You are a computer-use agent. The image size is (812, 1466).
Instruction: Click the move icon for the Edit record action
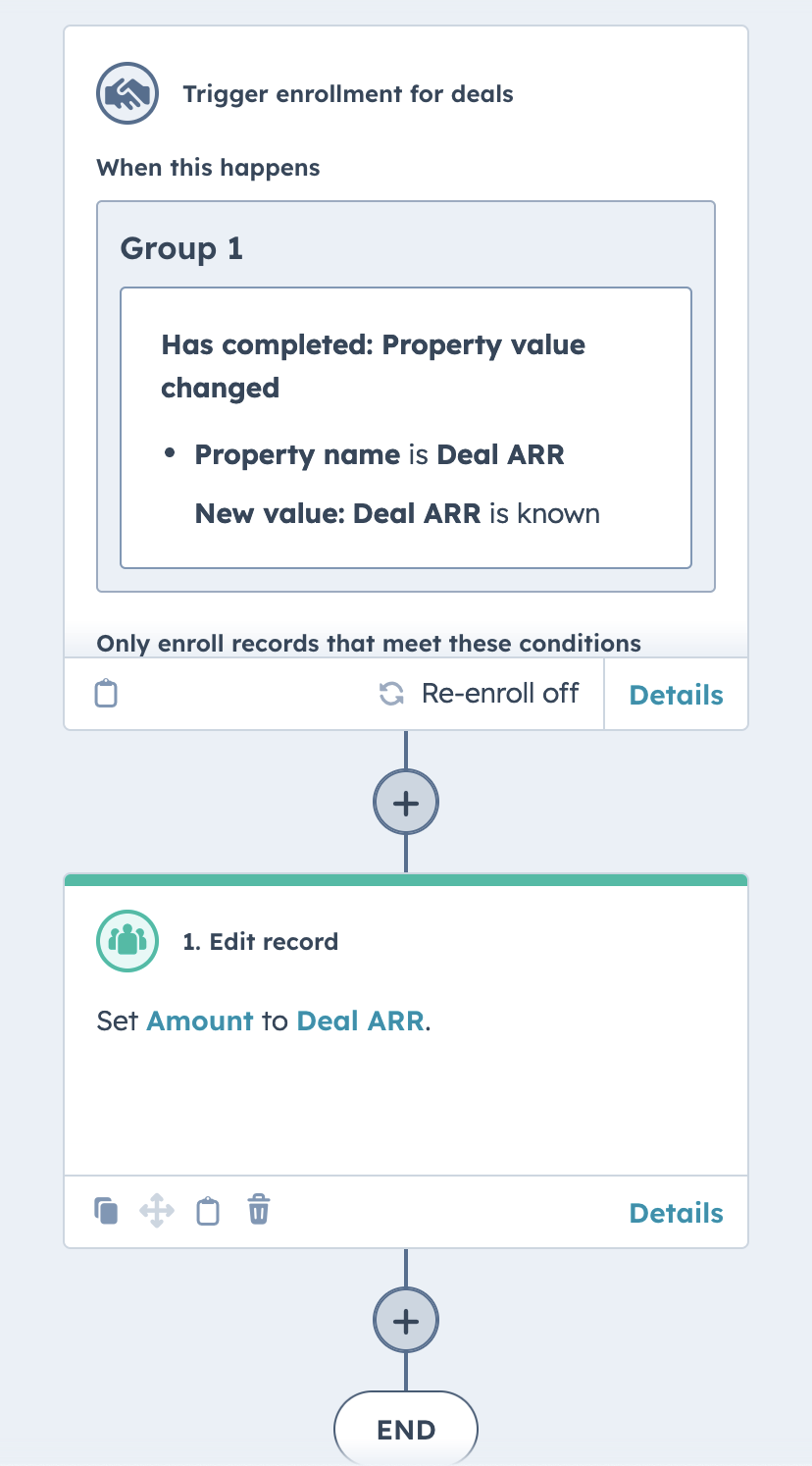(156, 1212)
